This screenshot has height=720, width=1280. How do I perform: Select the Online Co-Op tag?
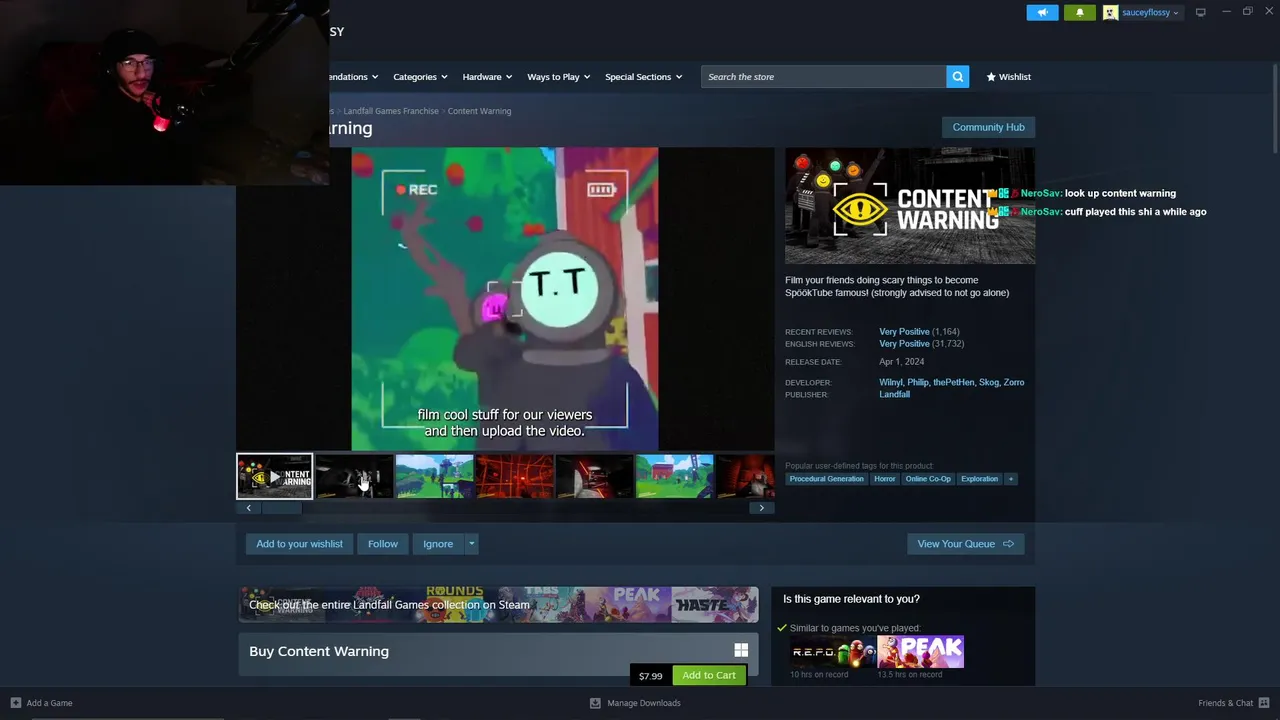(928, 479)
